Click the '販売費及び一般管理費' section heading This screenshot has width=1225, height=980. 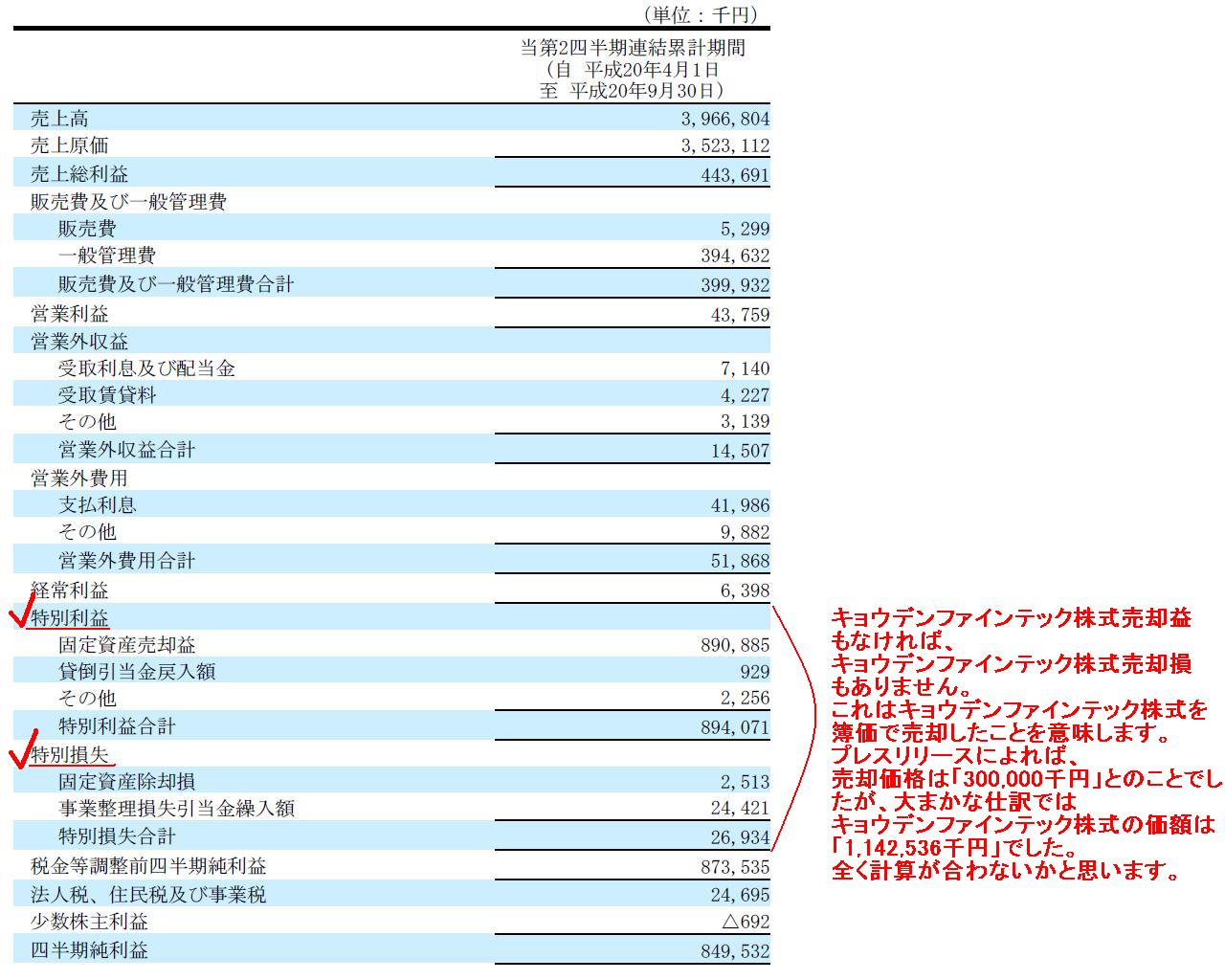(128, 202)
